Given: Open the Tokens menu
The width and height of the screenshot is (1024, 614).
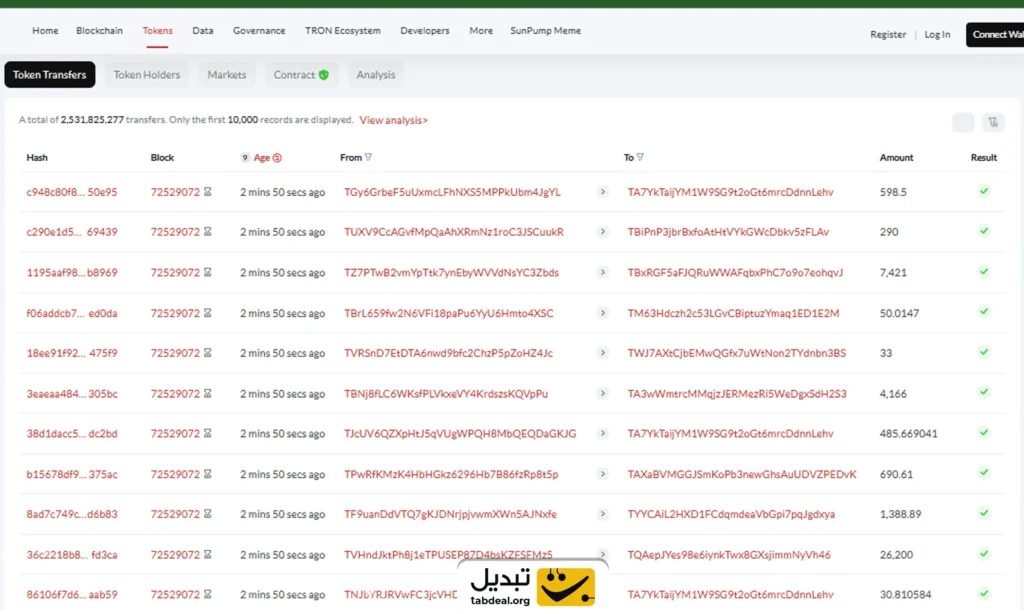Looking at the screenshot, I should click(157, 31).
